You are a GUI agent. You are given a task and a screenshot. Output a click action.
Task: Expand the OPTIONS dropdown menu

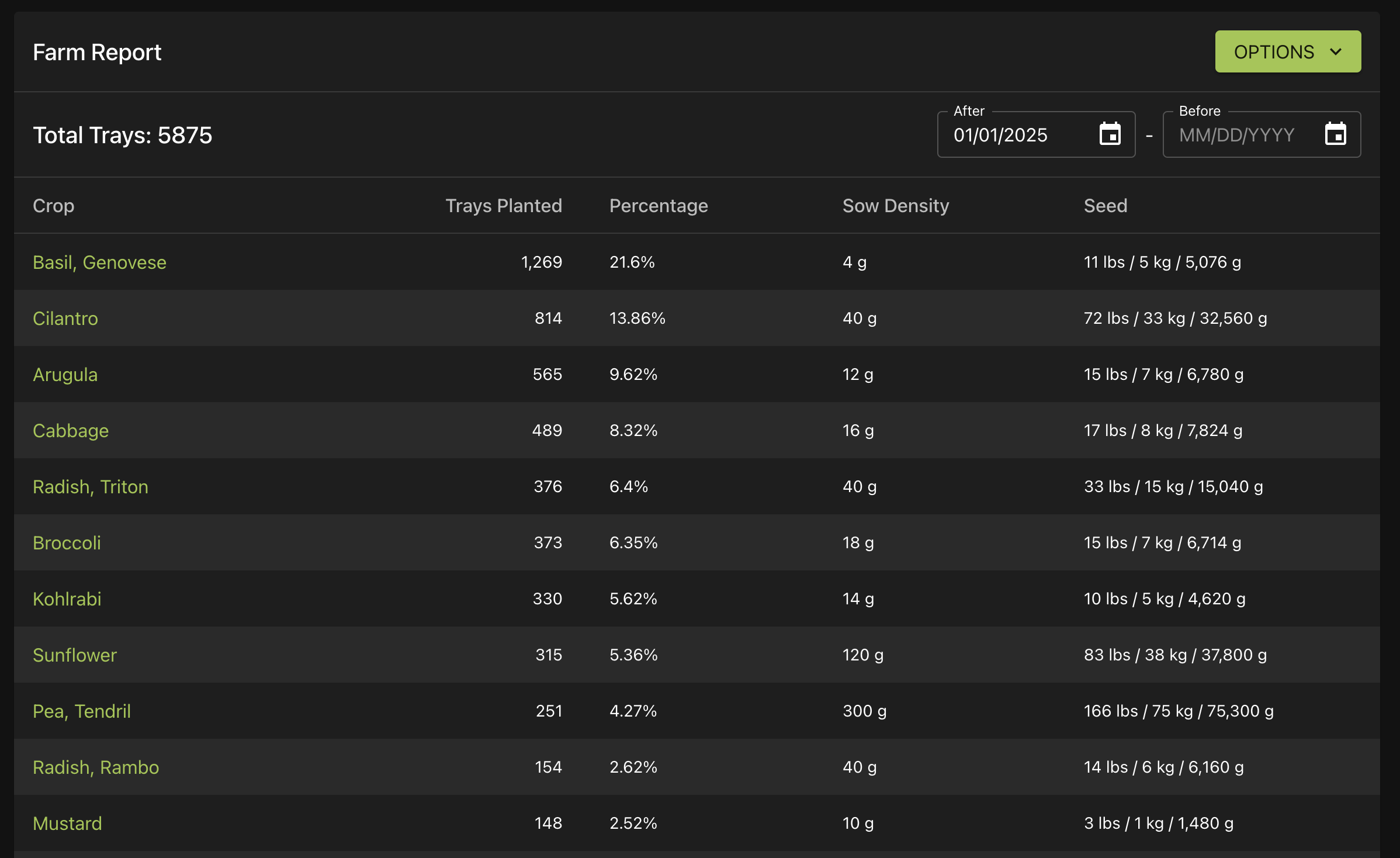1274,52
